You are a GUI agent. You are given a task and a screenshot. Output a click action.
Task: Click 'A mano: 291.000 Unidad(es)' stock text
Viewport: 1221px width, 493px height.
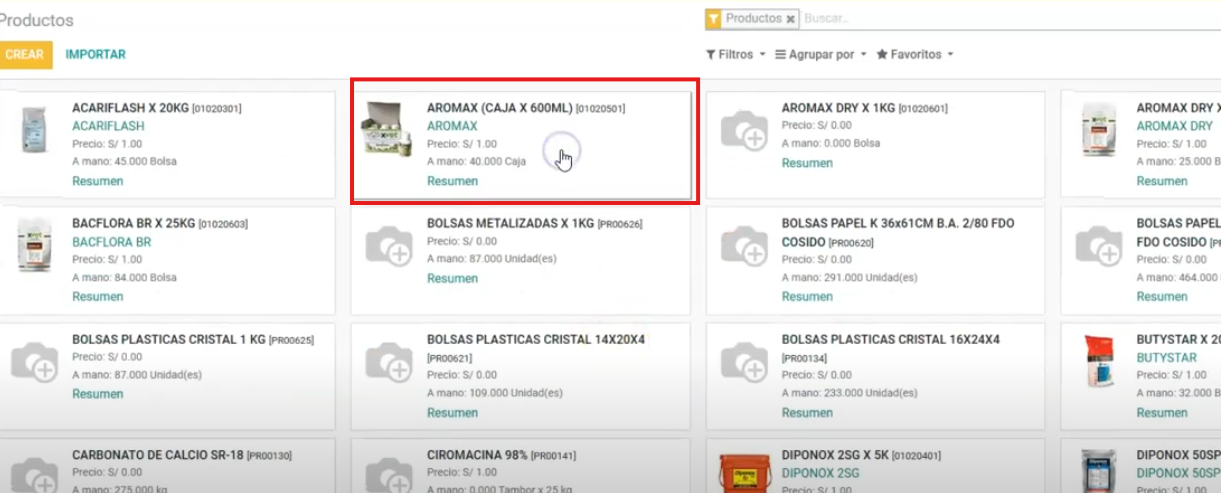point(848,278)
